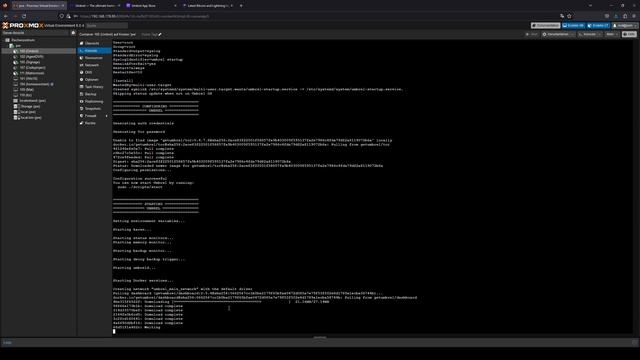Click the browser reload icon
Screen dimensions: 640x360
click(x=24, y=16)
